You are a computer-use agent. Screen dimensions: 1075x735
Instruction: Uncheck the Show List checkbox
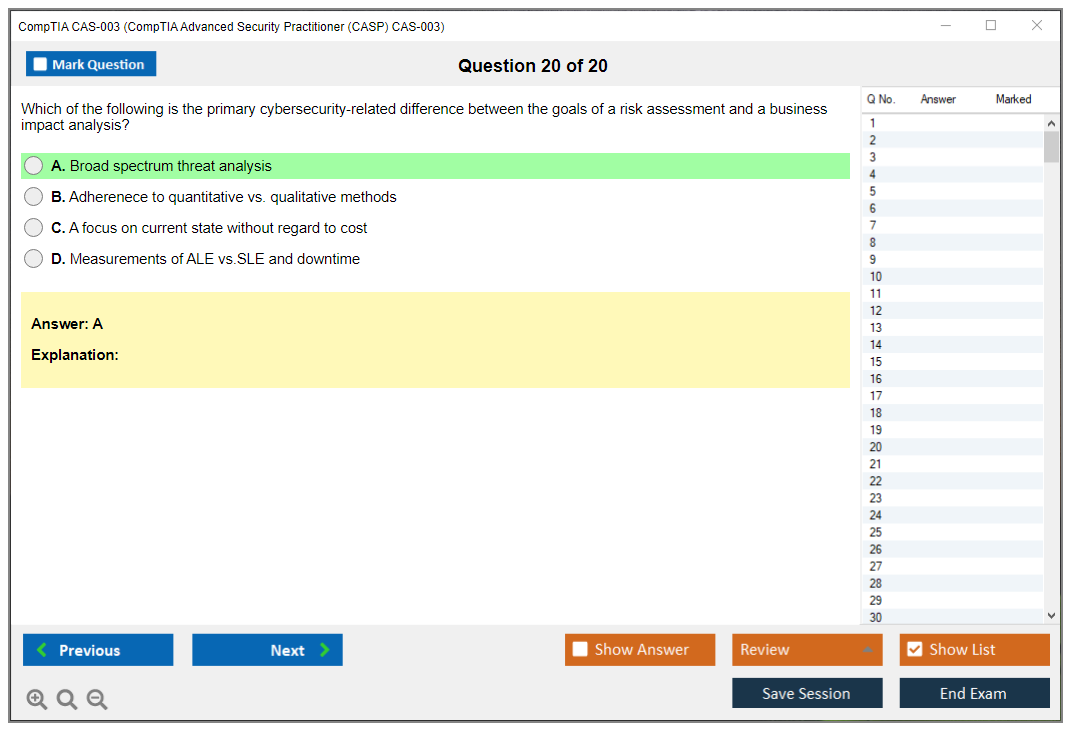click(x=914, y=650)
